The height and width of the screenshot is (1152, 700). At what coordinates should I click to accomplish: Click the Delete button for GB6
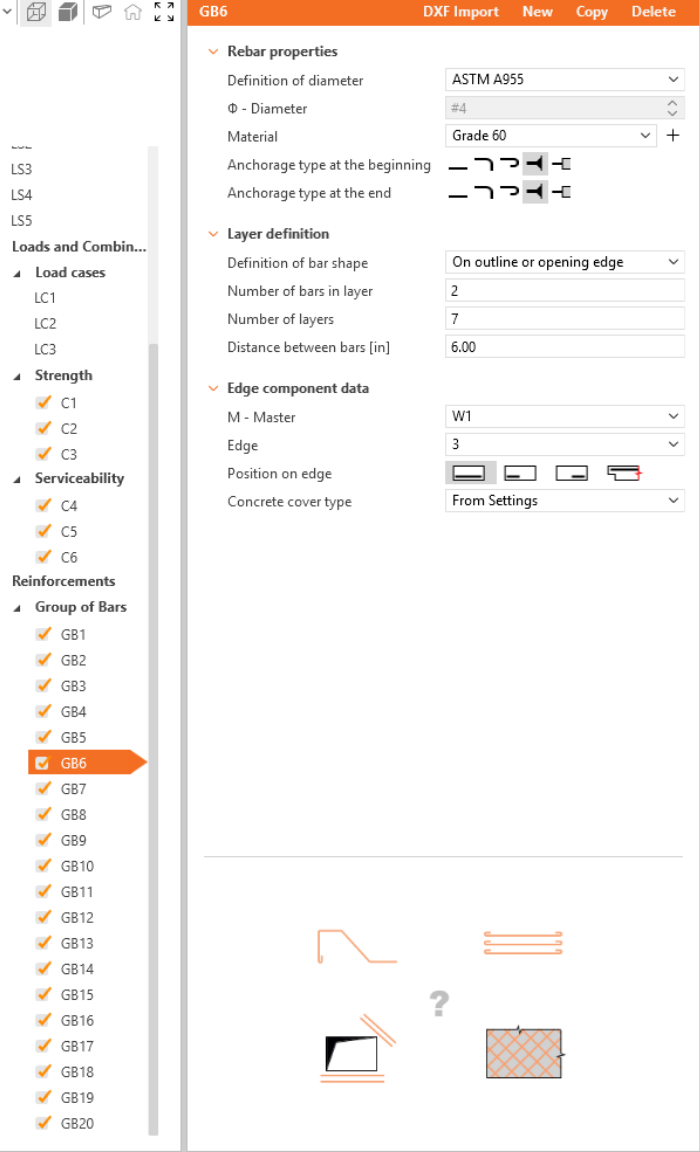pyautogui.click(x=653, y=12)
